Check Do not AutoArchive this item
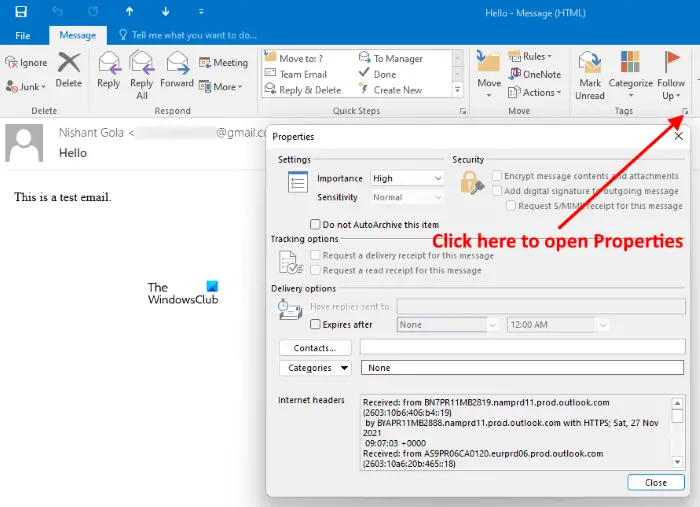This screenshot has height=507, width=700. [315, 224]
